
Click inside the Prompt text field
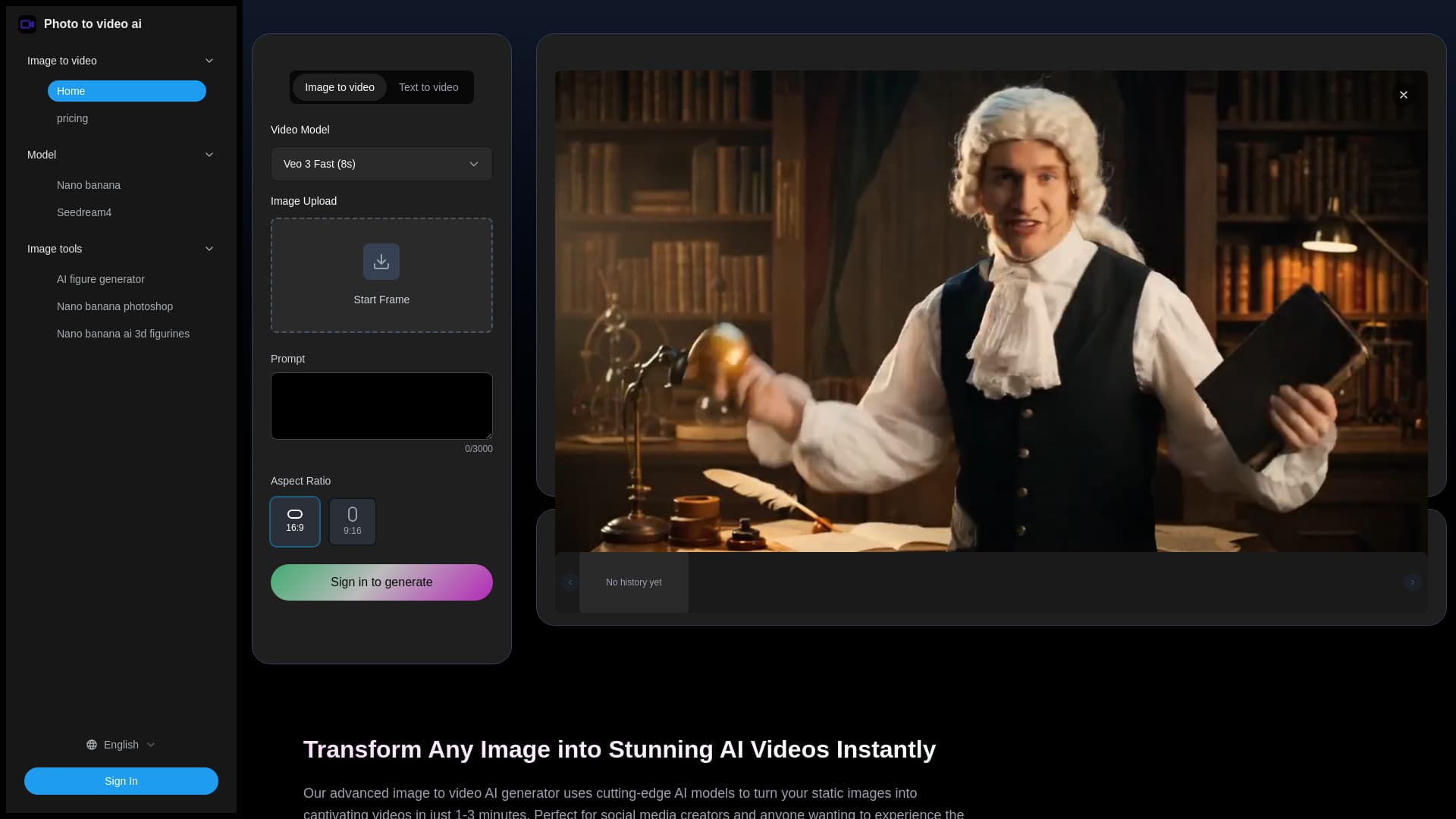[381, 406]
